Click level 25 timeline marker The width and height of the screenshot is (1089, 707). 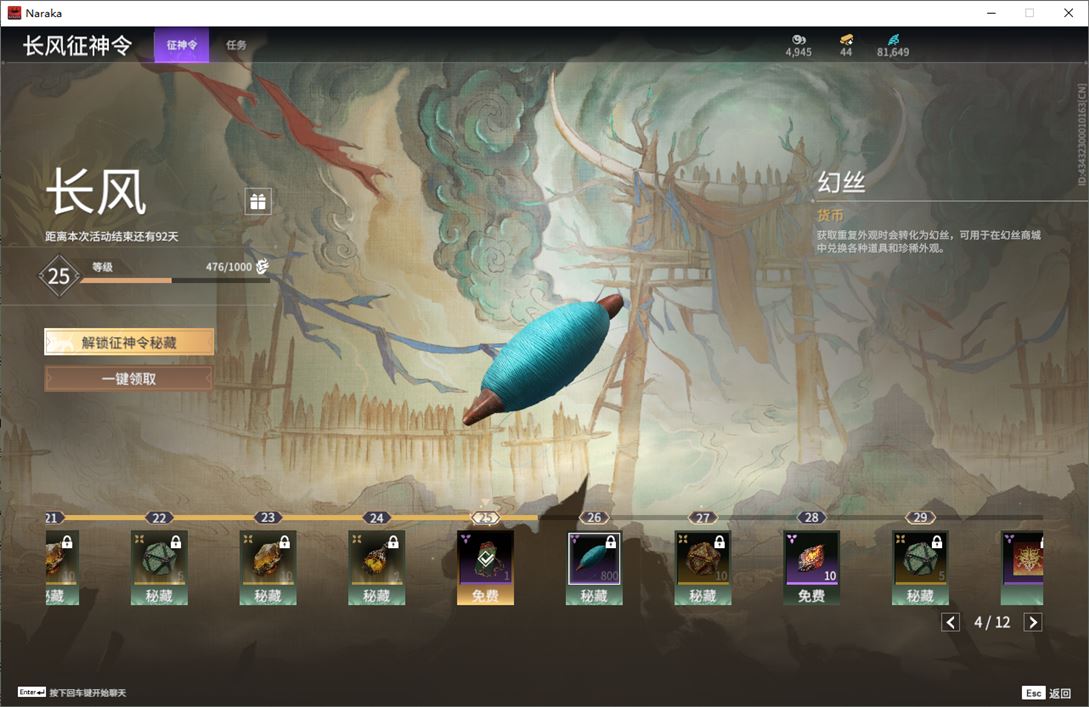[x=485, y=517]
